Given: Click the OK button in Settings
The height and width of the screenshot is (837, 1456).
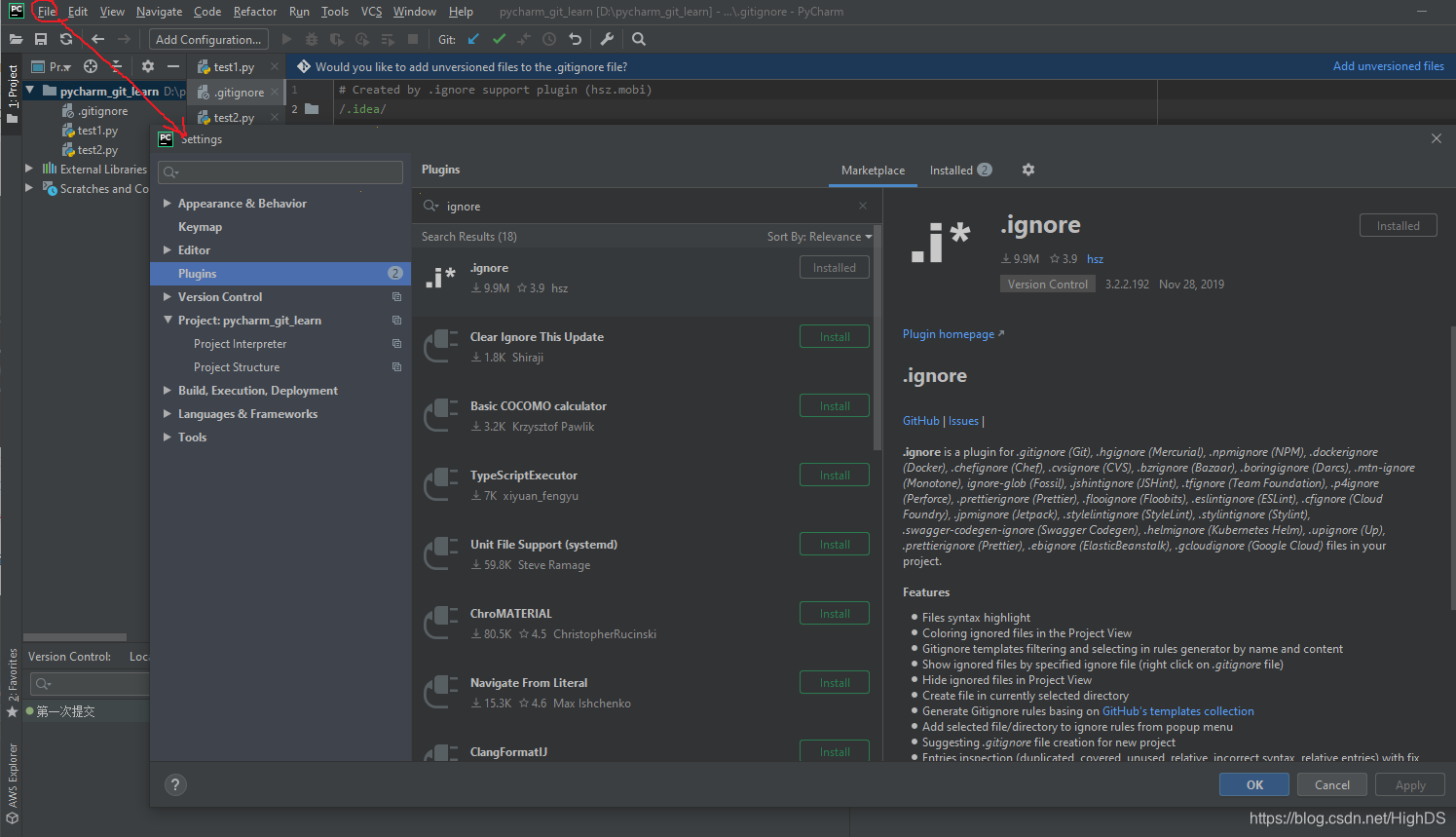Looking at the screenshot, I should click(1254, 784).
